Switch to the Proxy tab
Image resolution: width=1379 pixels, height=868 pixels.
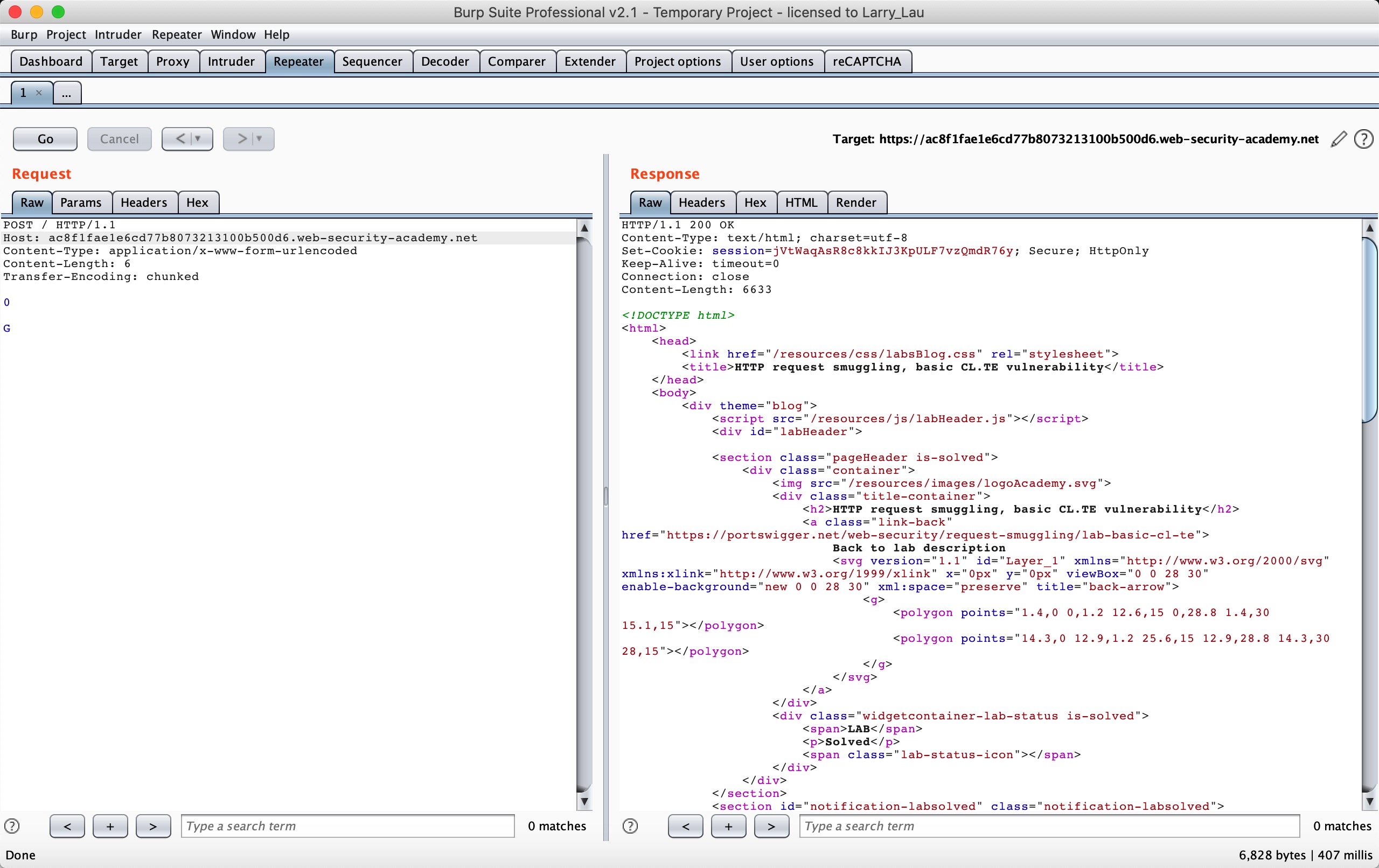point(173,61)
